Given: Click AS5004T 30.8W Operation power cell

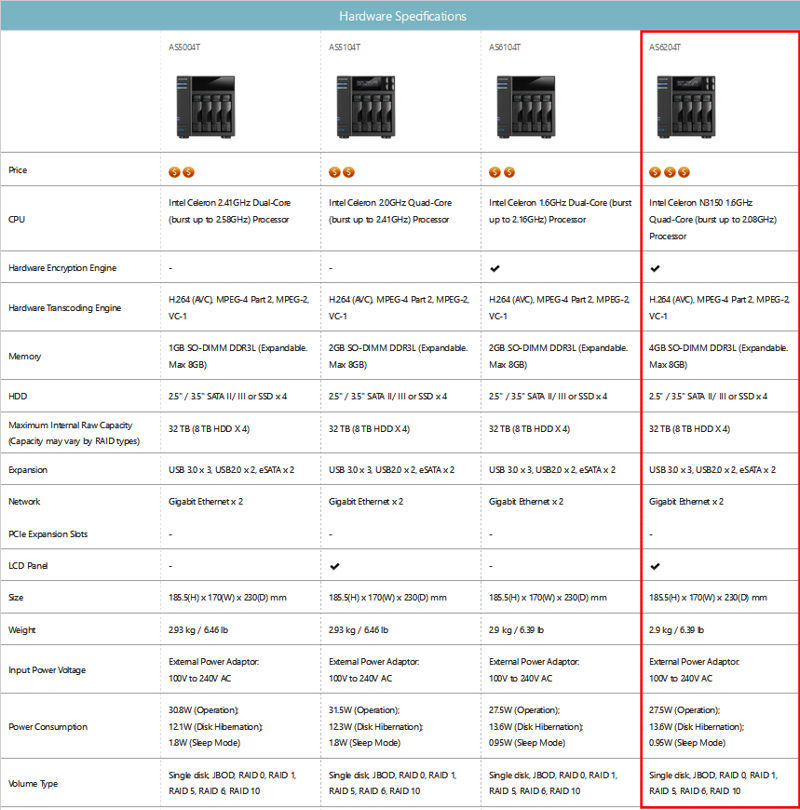Looking at the screenshot, I should [x=216, y=726].
